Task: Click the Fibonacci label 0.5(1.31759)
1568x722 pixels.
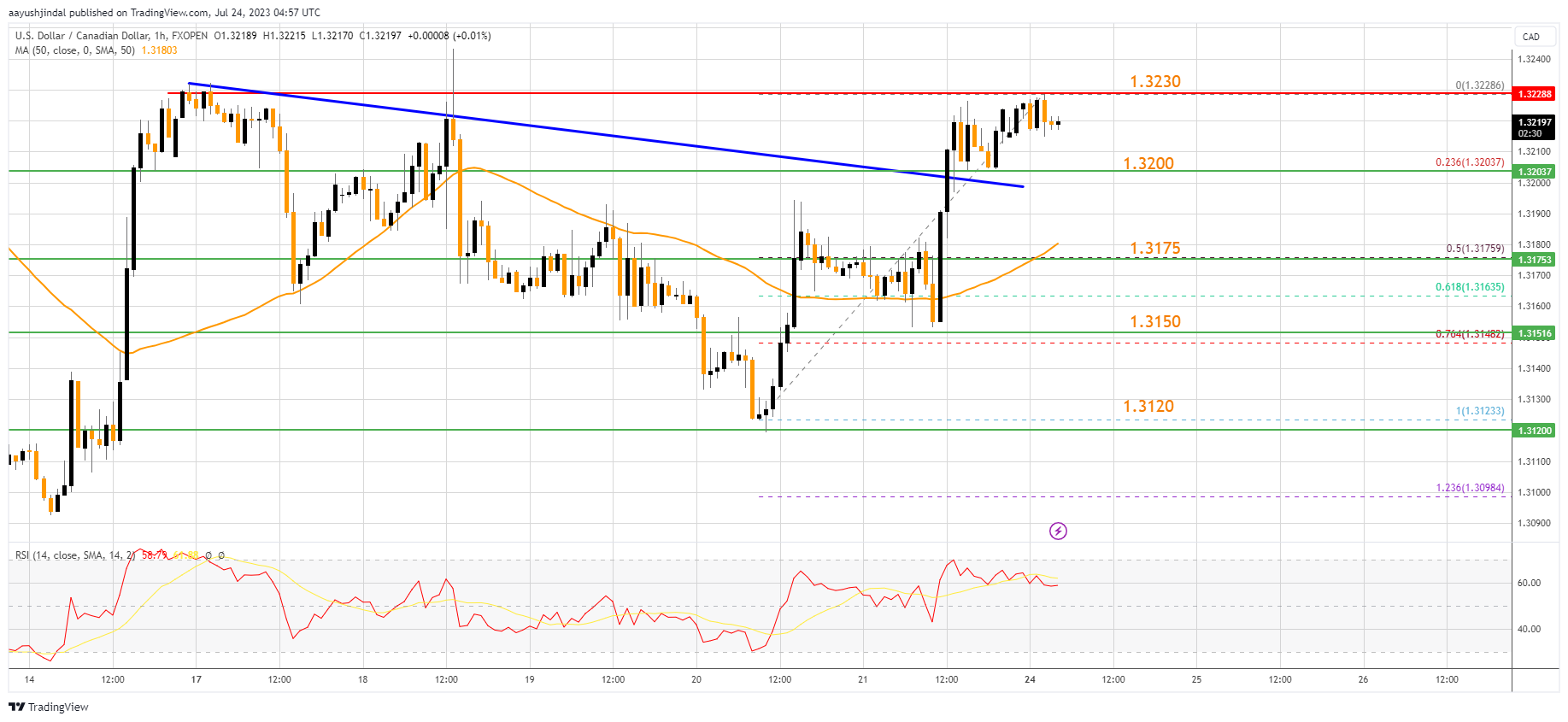Action: point(1475,249)
